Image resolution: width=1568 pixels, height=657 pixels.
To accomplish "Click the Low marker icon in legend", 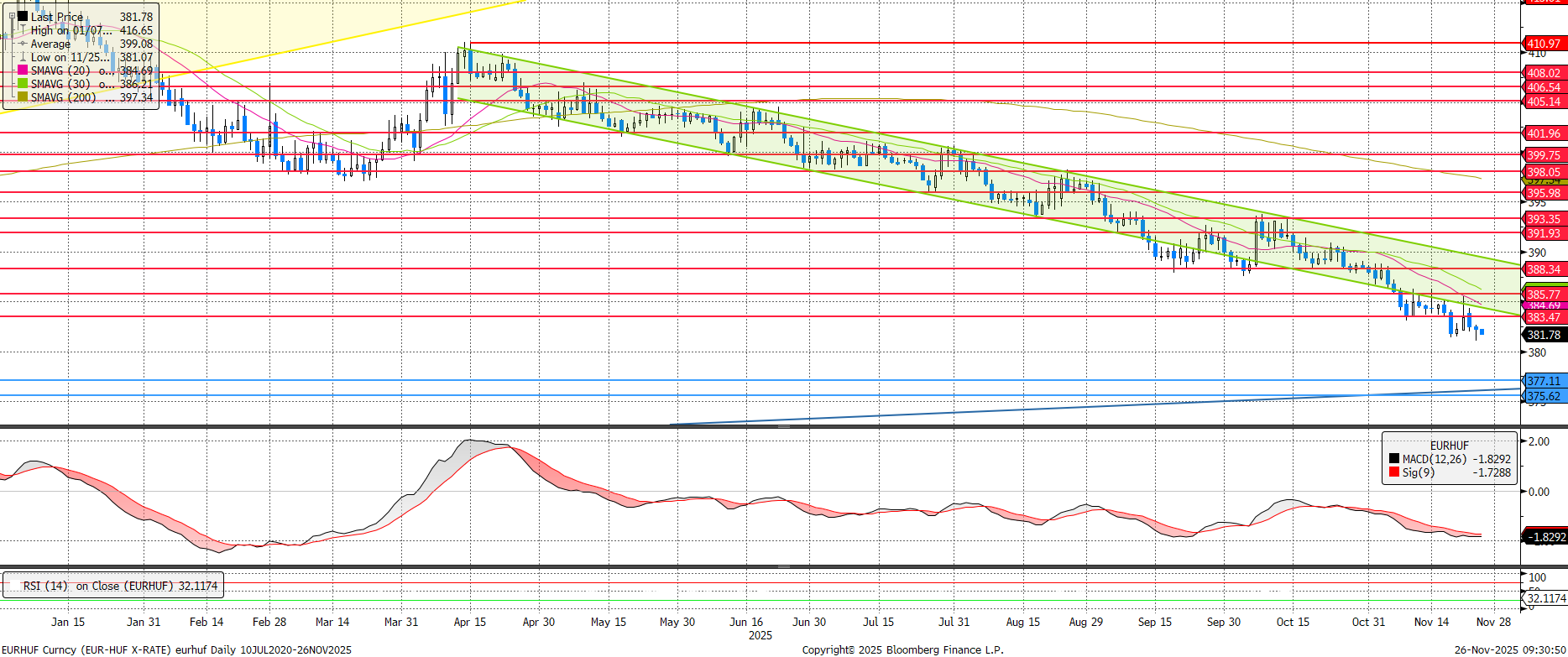I will pyautogui.click(x=23, y=57).
